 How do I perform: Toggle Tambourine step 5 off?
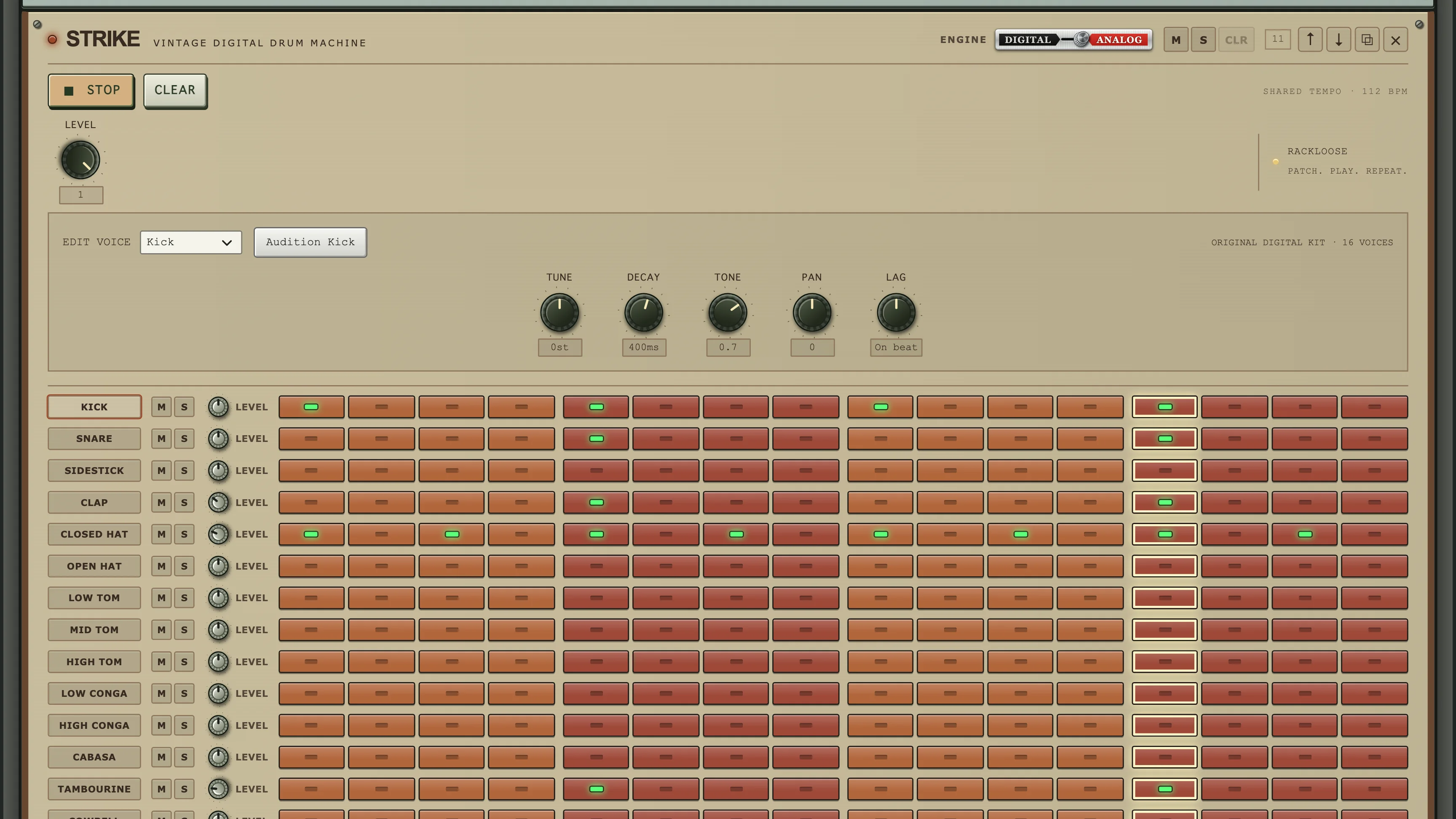(596, 789)
